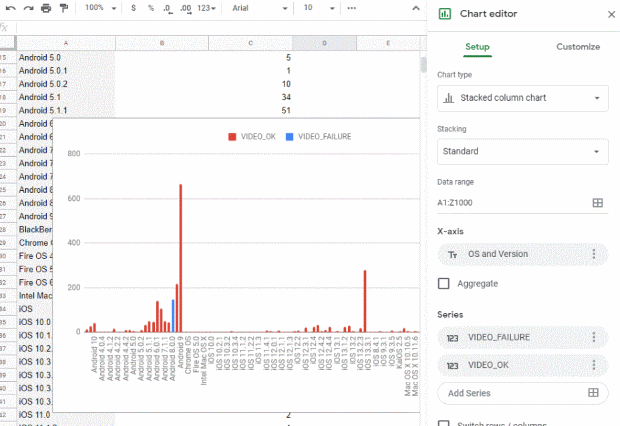Click the red VIDEO_OK legend swatch
Screen dimensions: 620x426
coord(232,136)
